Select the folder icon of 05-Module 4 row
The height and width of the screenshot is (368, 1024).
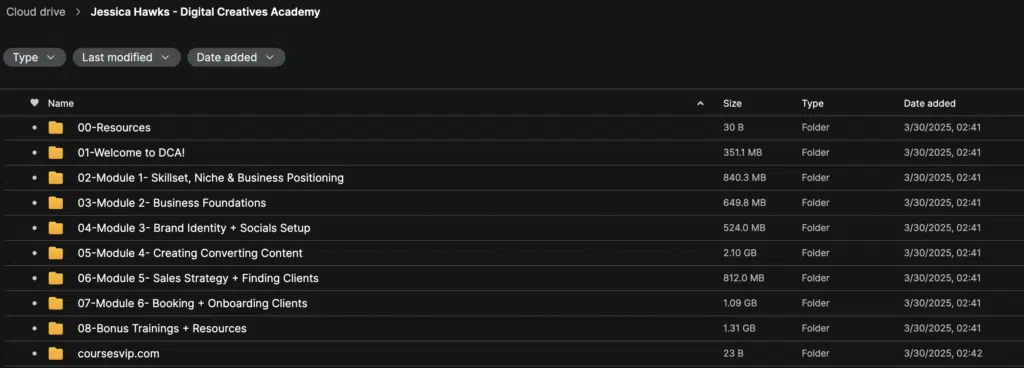click(x=56, y=253)
